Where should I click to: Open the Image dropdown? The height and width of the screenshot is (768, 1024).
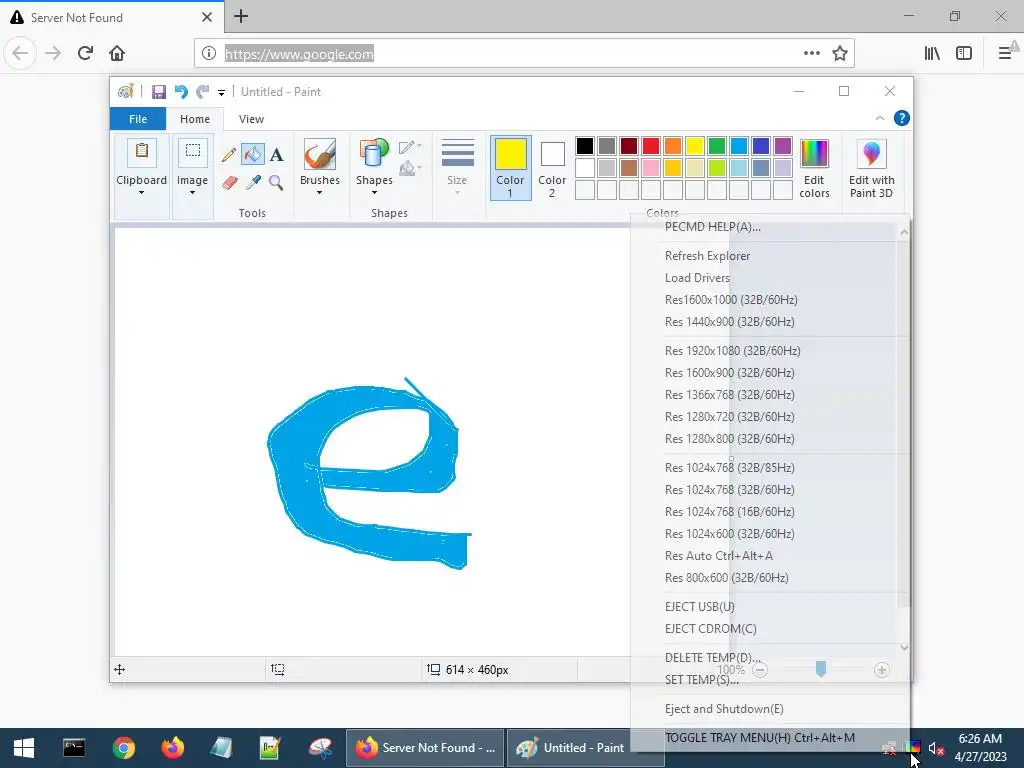193,192
